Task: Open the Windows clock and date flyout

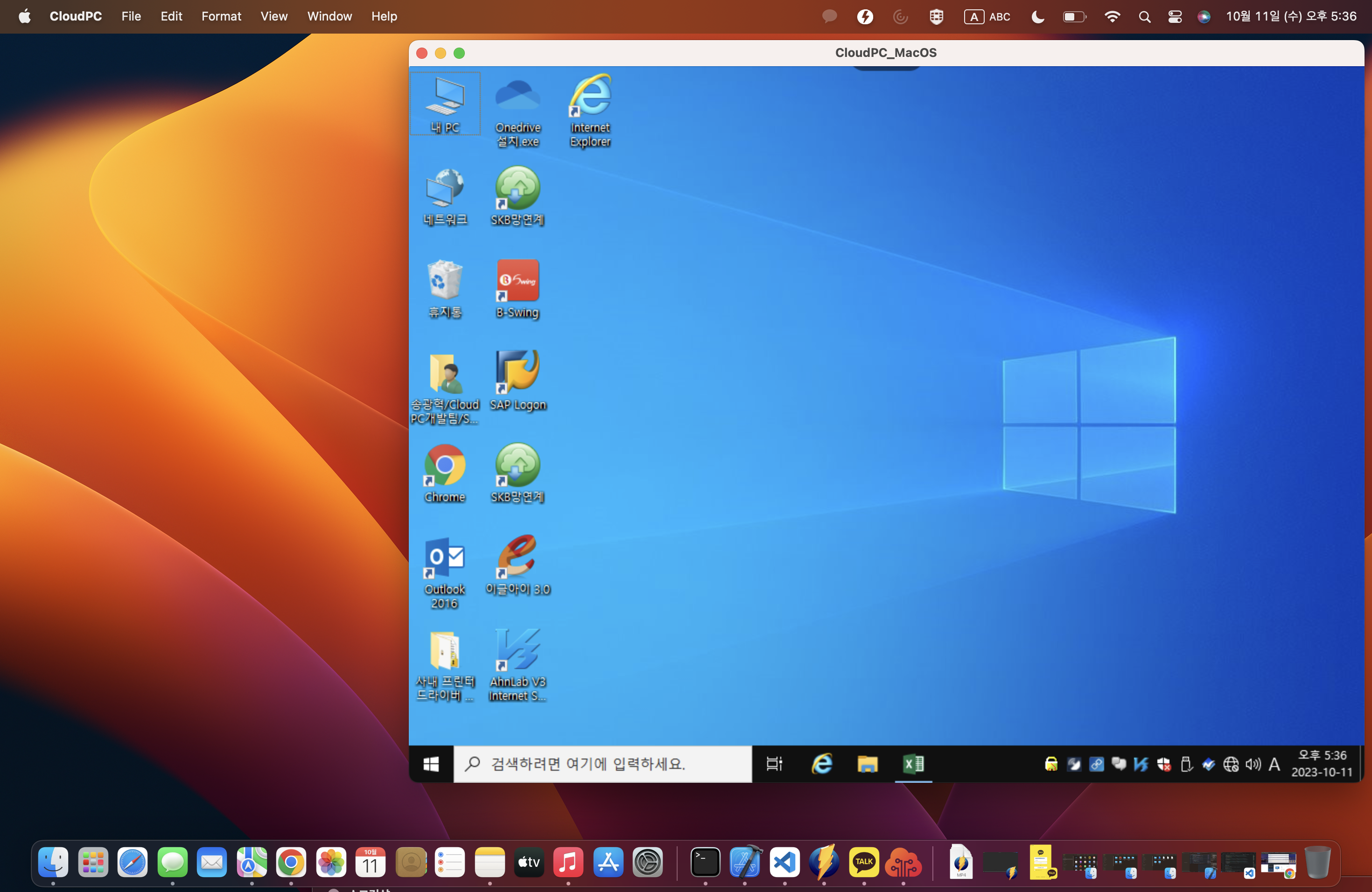Action: (1321, 764)
